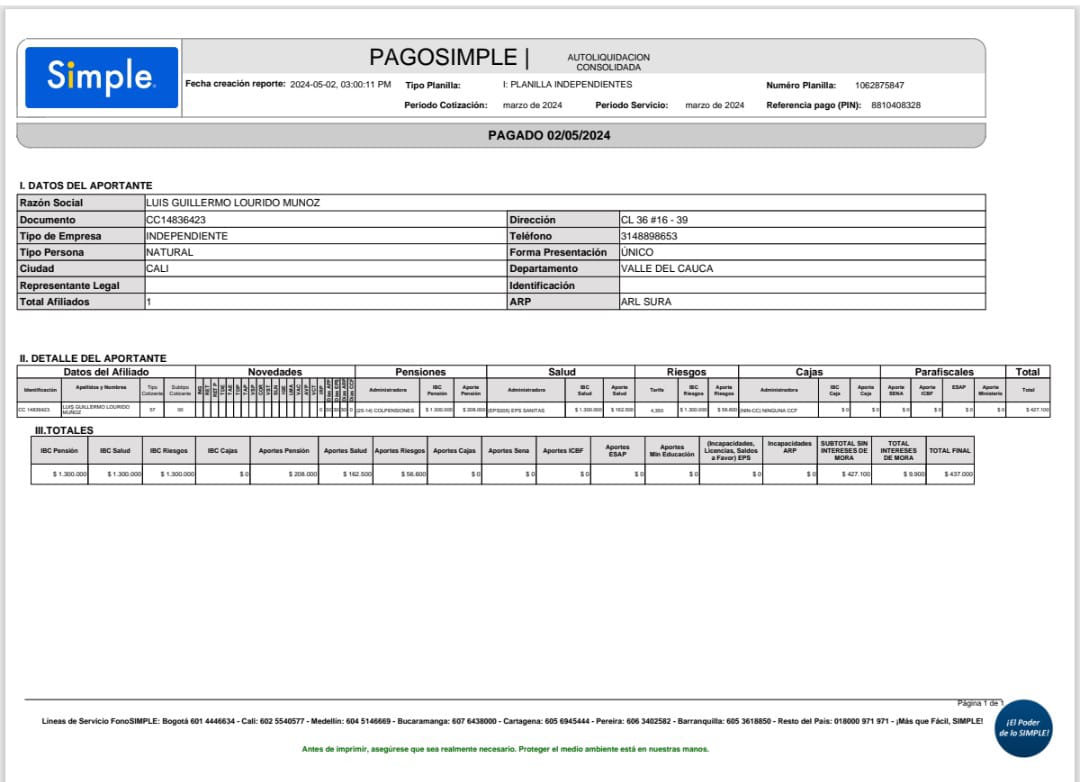Click the Simple logo in the header
Viewport: 1080px width, 782px height.
(101, 77)
